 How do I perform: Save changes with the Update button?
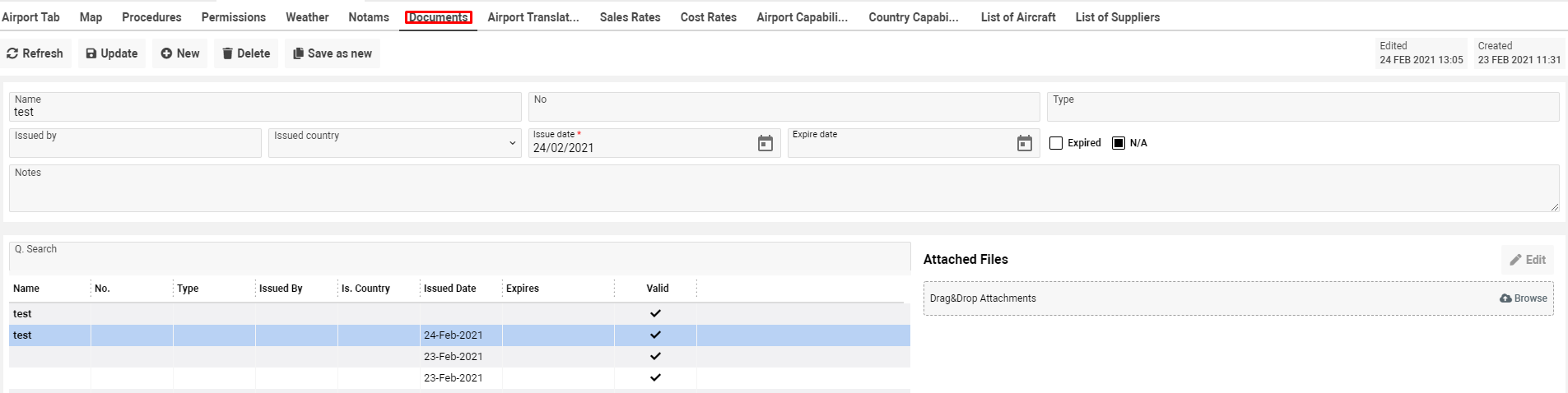112,53
